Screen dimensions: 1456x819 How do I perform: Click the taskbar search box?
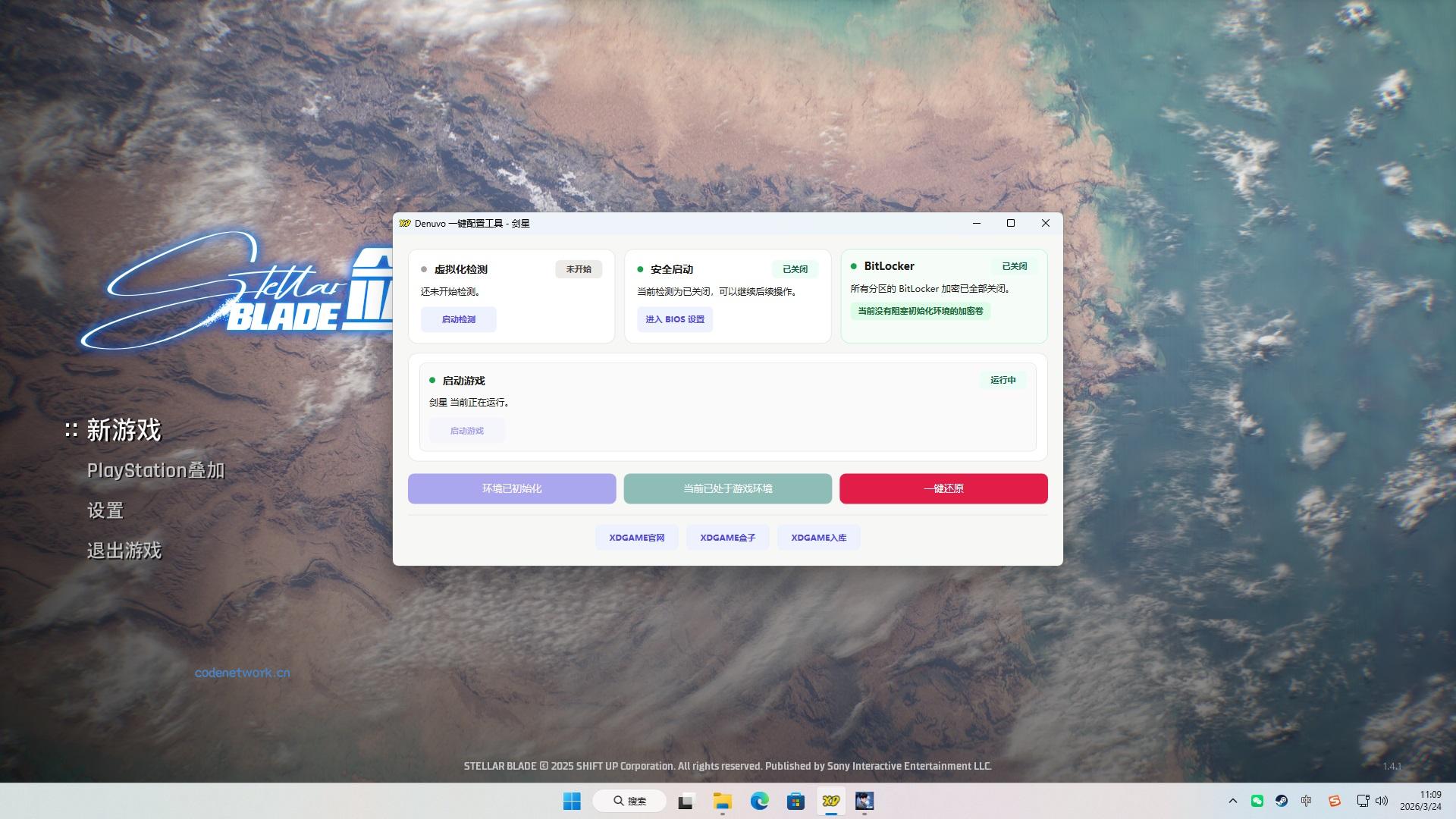[629, 801]
